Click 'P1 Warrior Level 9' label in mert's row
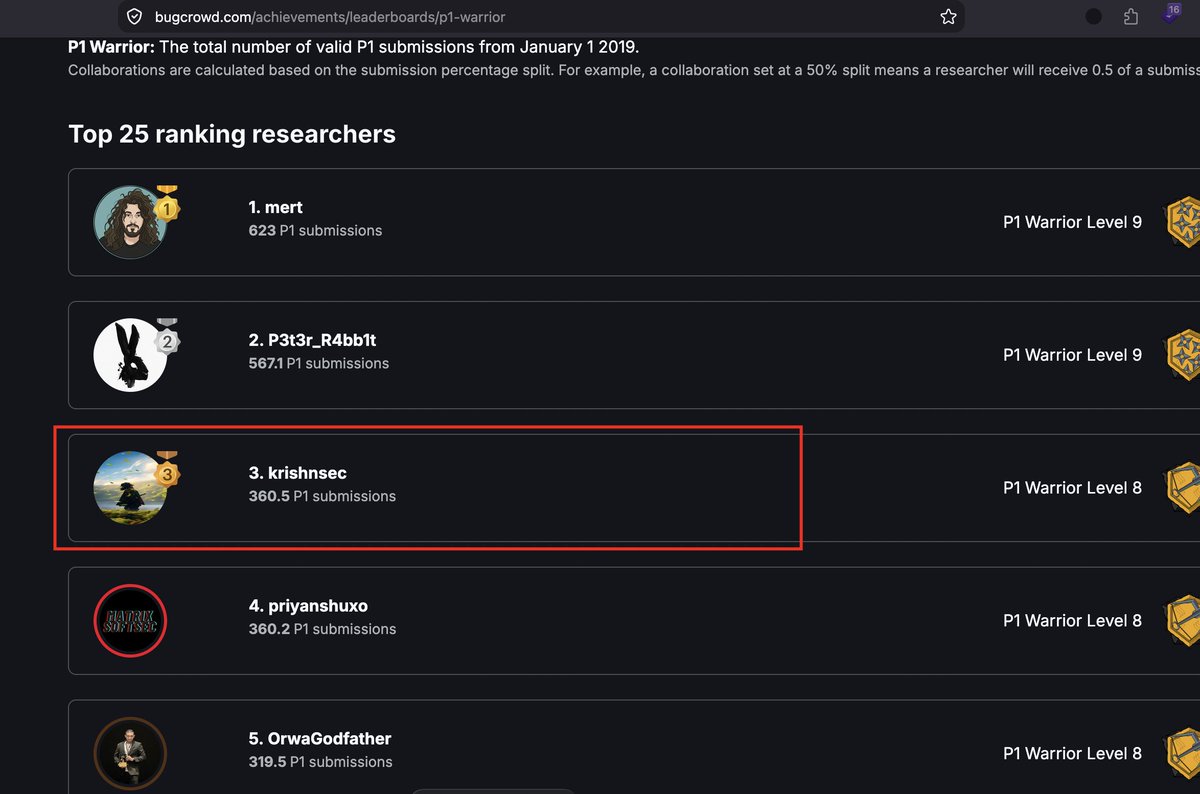Viewport: 1200px width, 794px height. point(1072,222)
